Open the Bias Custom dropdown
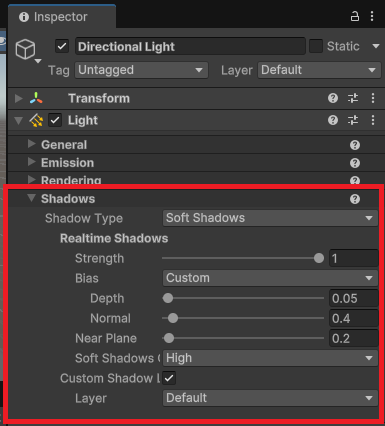The image size is (385, 426). [x=270, y=278]
